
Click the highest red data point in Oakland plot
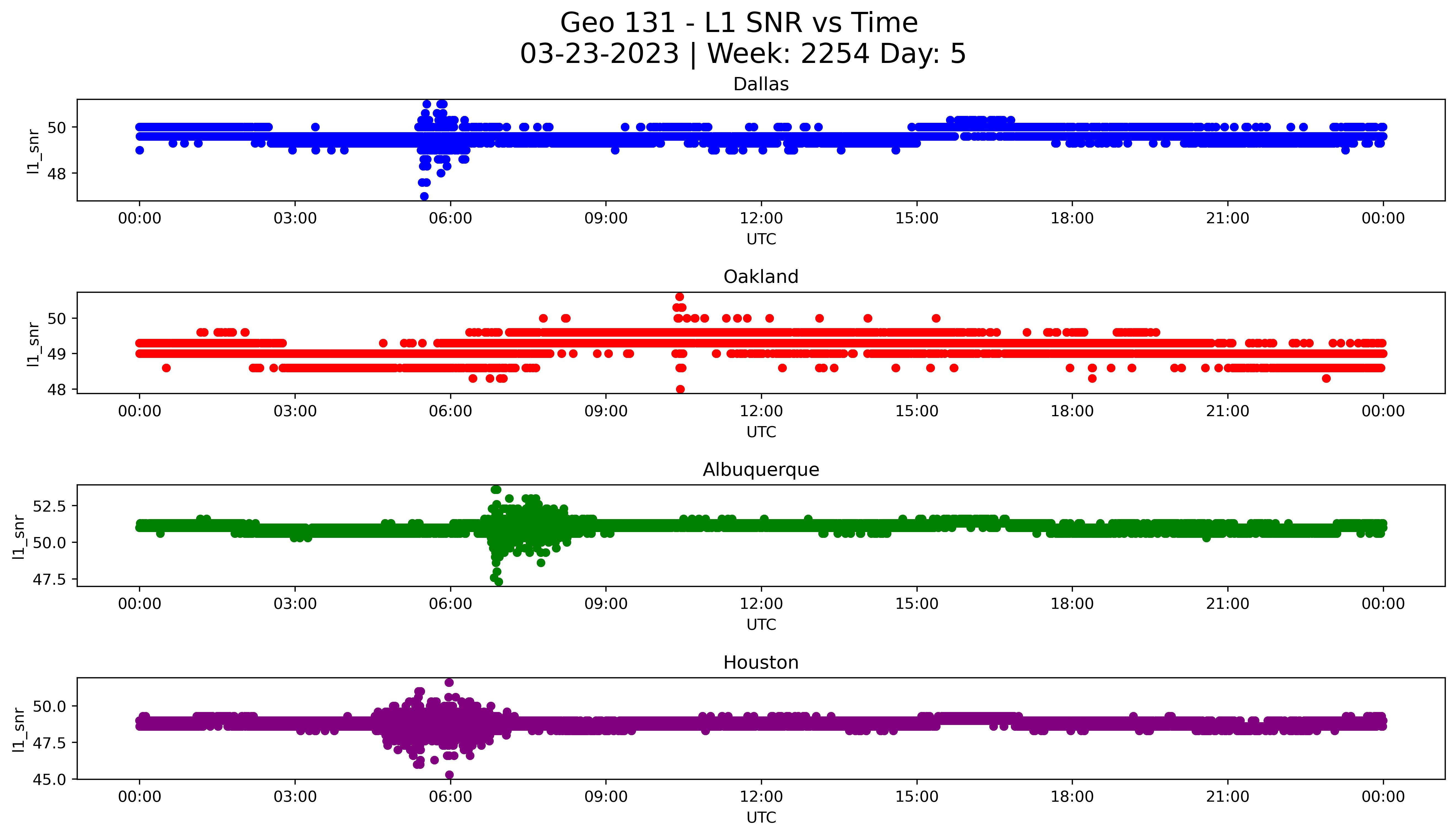(680, 297)
